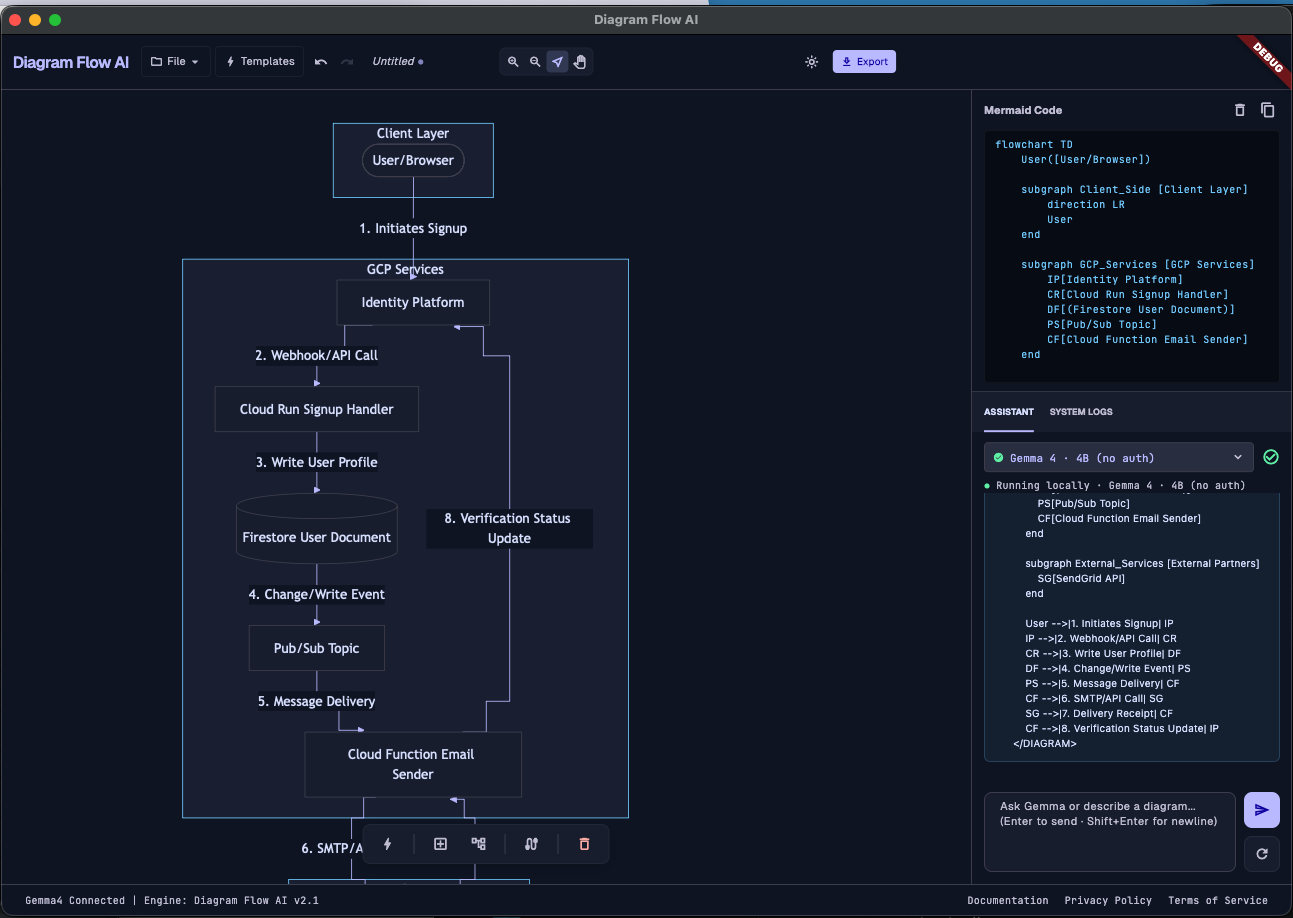Screen dimensions: 1293x918
Task: Select the Identity Platform node
Action: pos(413,302)
